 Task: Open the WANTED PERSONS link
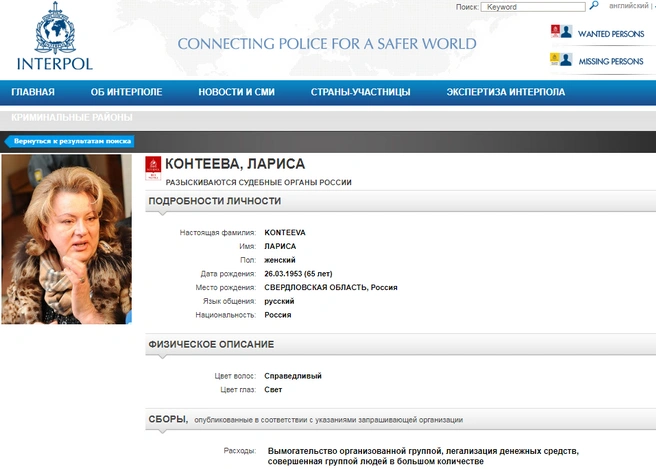coord(611,34)
